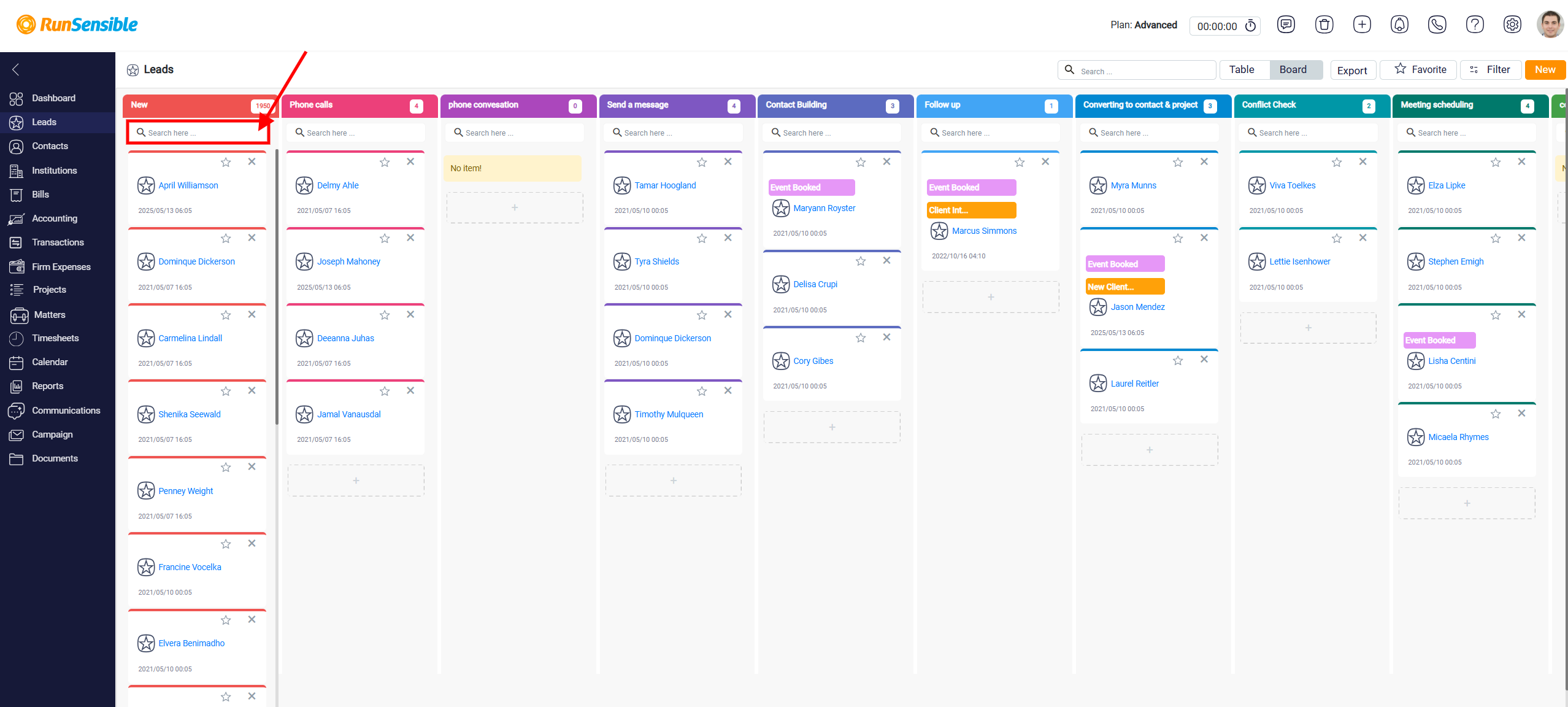Star the April Williamson lead card

226,162
